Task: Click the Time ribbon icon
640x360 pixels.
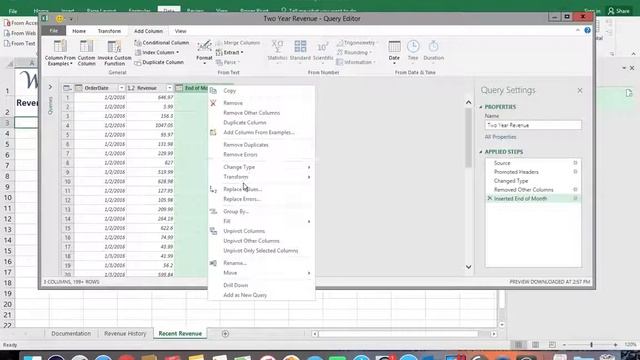Action: [x=413, y=47]
